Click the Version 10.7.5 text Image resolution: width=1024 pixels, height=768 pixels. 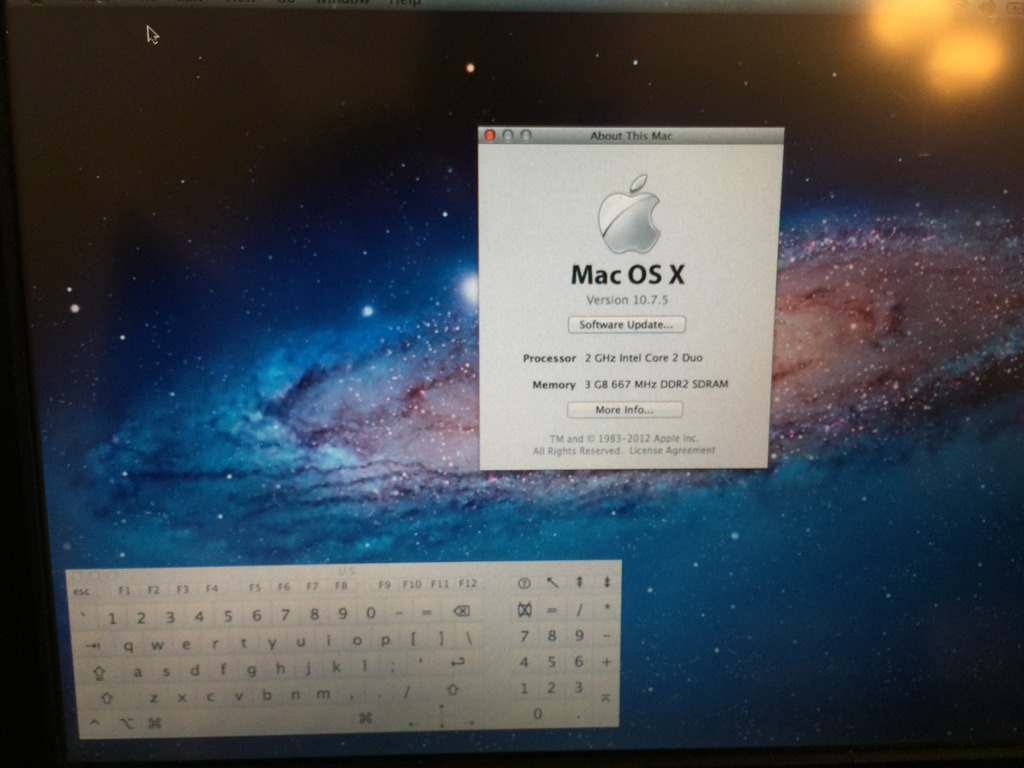(x=627, y=300)
